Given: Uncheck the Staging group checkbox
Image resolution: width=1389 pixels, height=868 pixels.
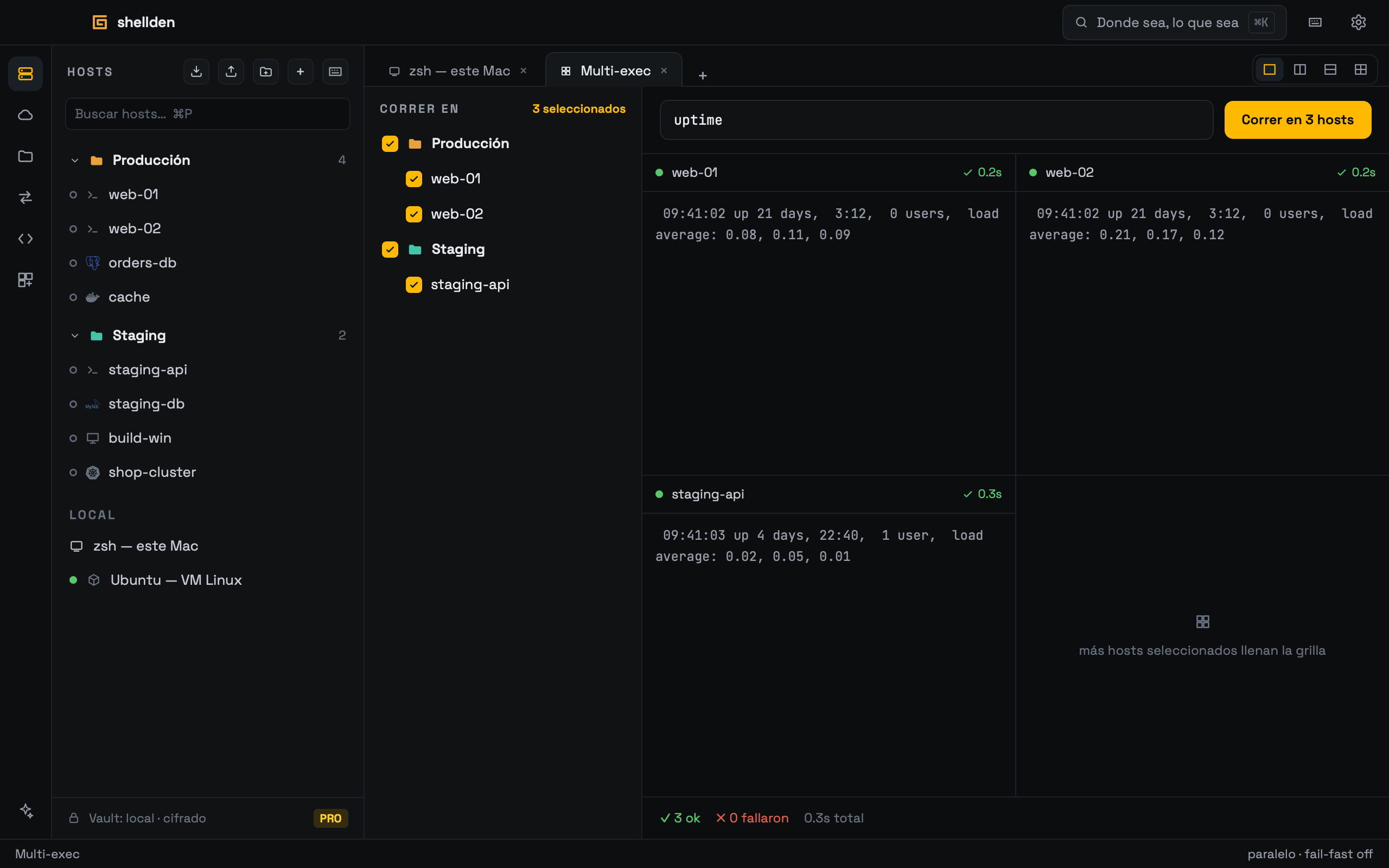Looking at the screenshot, I should click(x=390, y=249).
